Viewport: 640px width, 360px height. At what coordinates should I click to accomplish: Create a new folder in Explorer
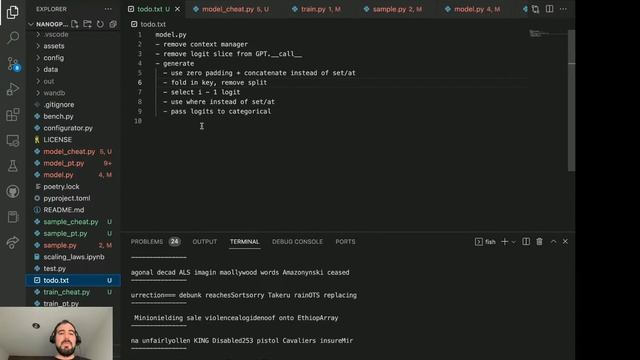pos(87,24)
